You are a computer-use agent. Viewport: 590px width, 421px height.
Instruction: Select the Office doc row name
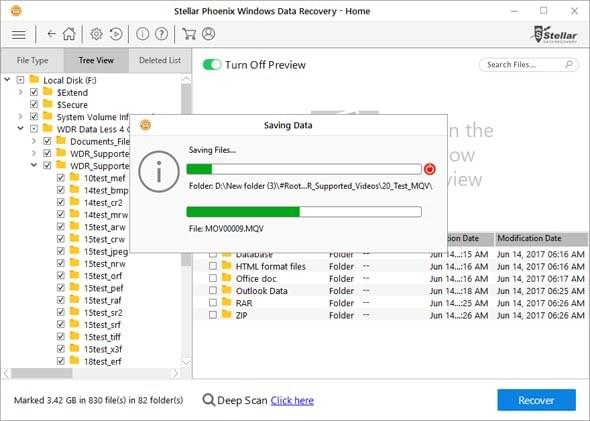[256, 278]
